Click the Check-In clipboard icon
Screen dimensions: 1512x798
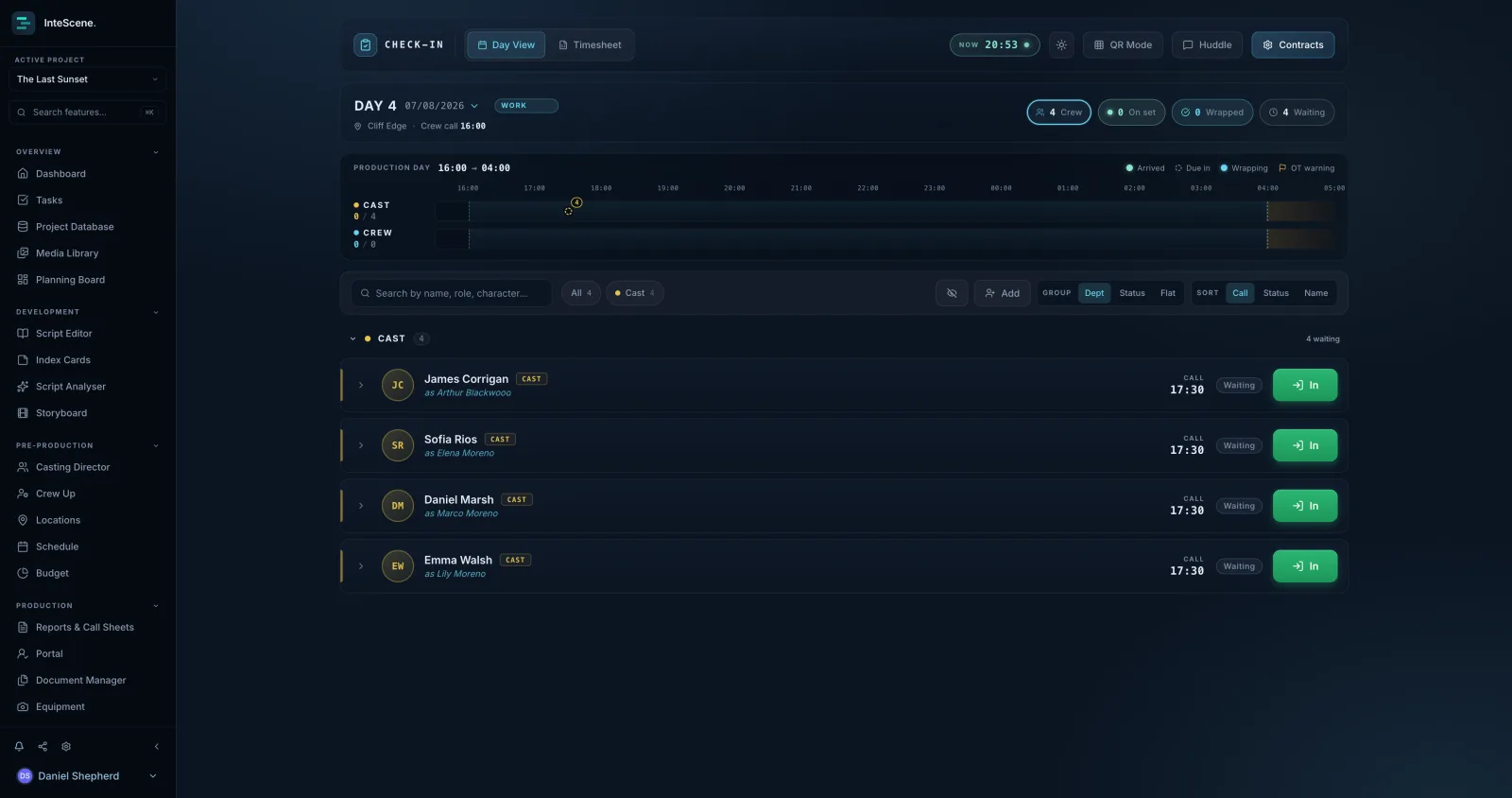click(x=366, y=44)
